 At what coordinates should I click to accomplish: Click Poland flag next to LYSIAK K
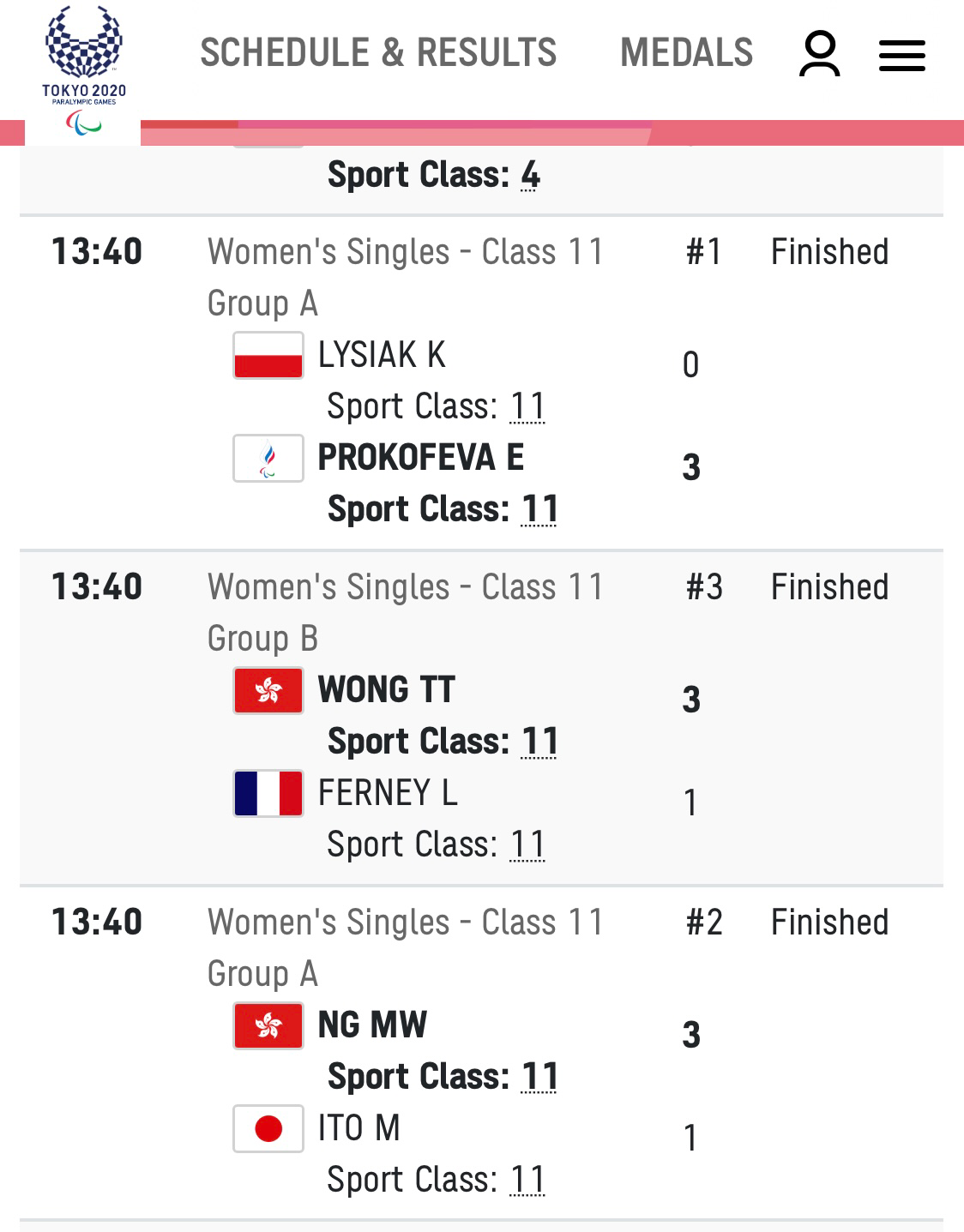click(268, 355)
